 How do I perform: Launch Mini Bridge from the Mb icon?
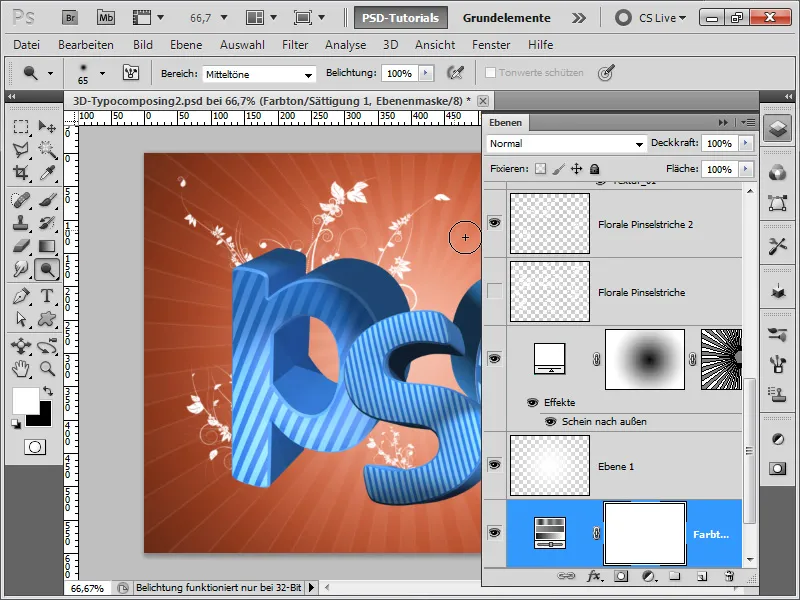coord(106,18)
